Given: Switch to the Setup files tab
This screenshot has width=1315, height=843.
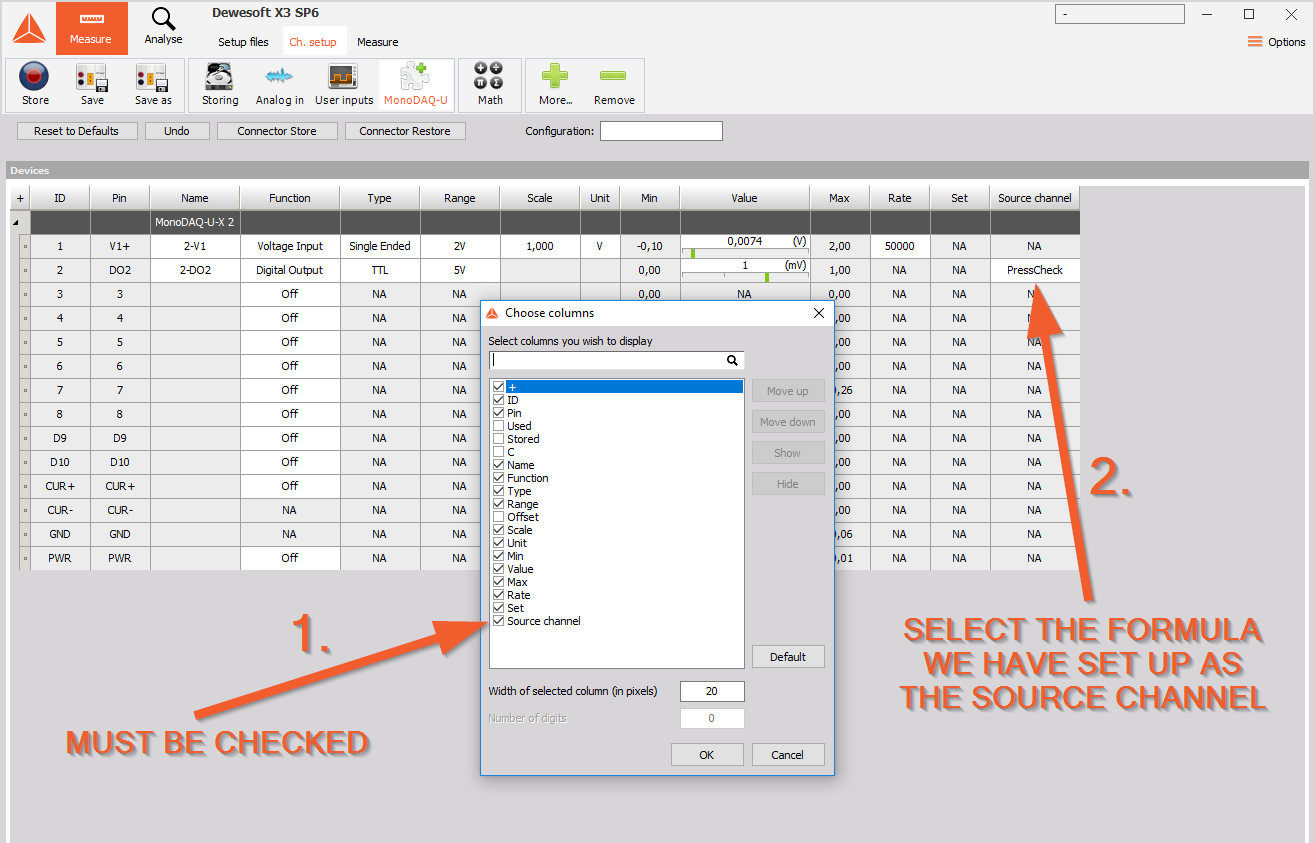Looking at the screenshot, I should click(x=243, y=42).
